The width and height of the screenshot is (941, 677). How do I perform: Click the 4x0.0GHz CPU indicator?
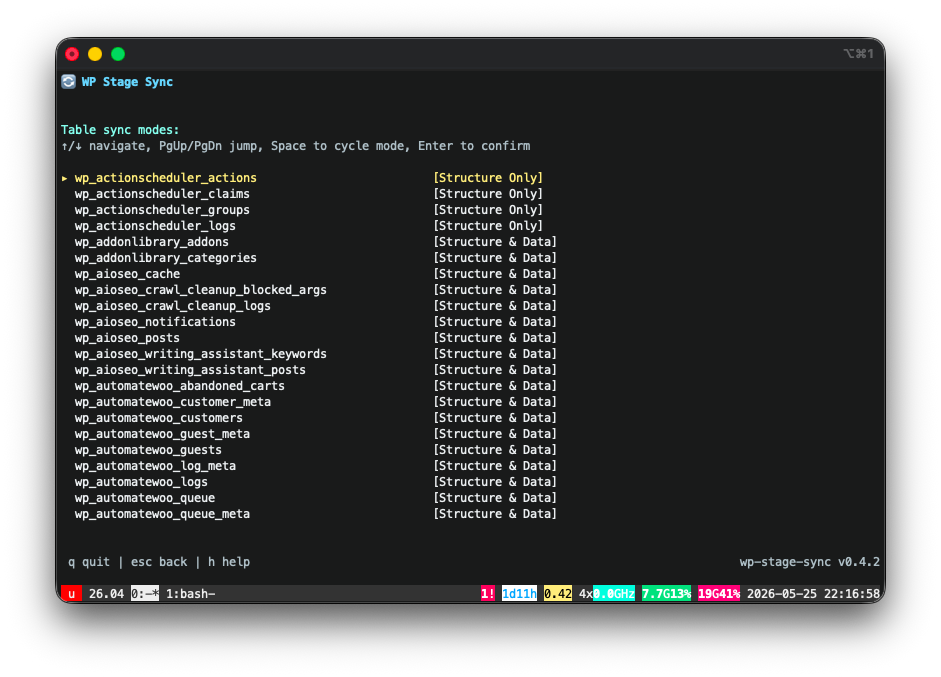[607, 594]
